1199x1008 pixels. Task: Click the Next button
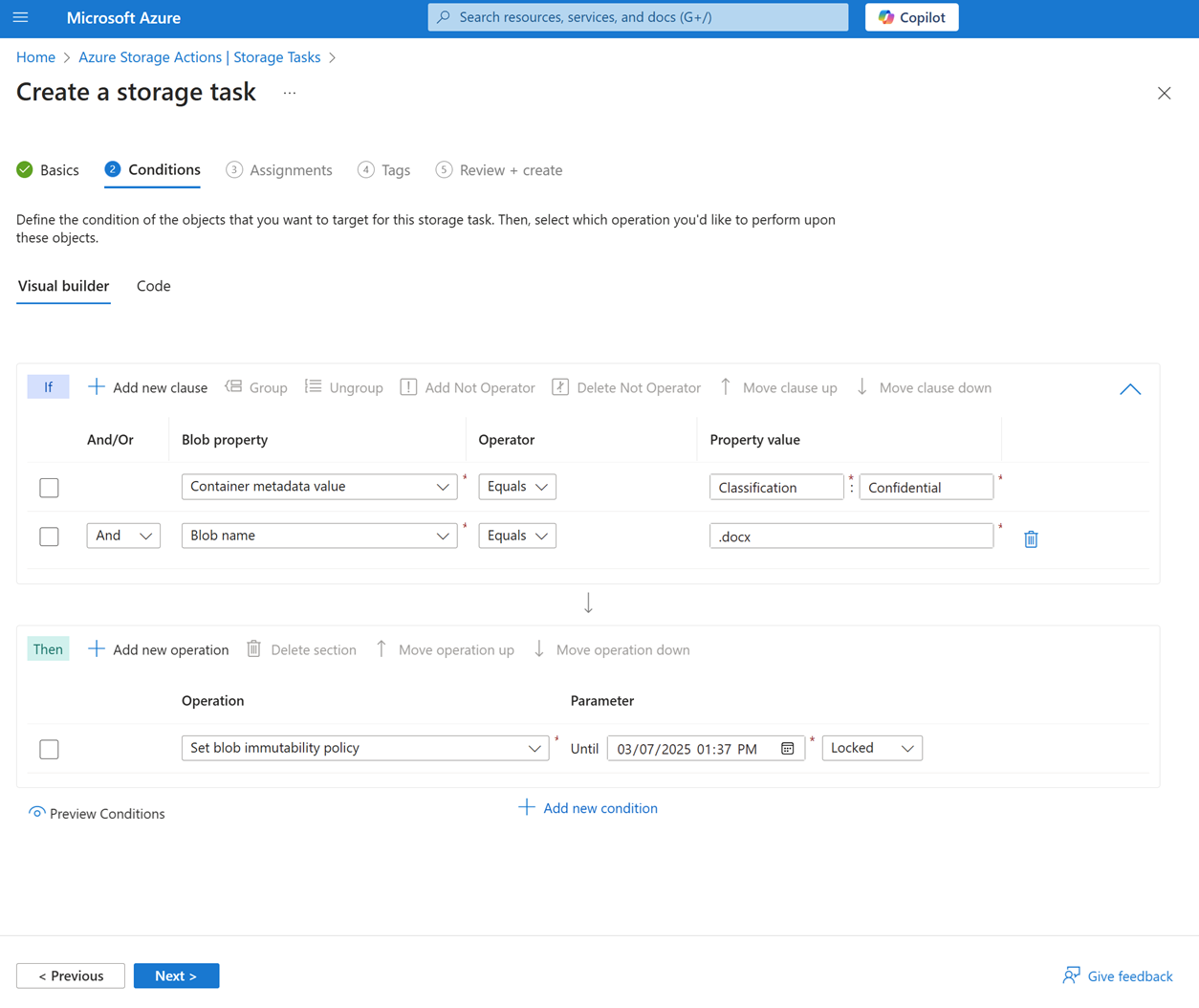(176, 975)
